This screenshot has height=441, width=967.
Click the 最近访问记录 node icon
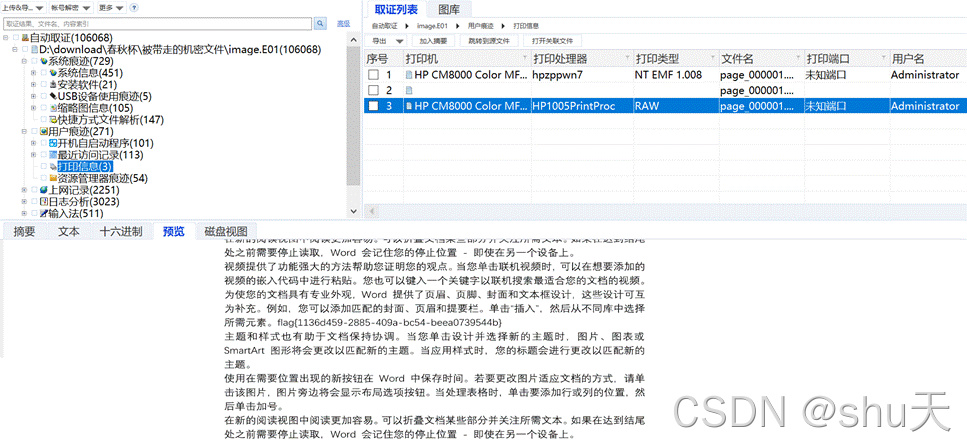coord(53,155)
